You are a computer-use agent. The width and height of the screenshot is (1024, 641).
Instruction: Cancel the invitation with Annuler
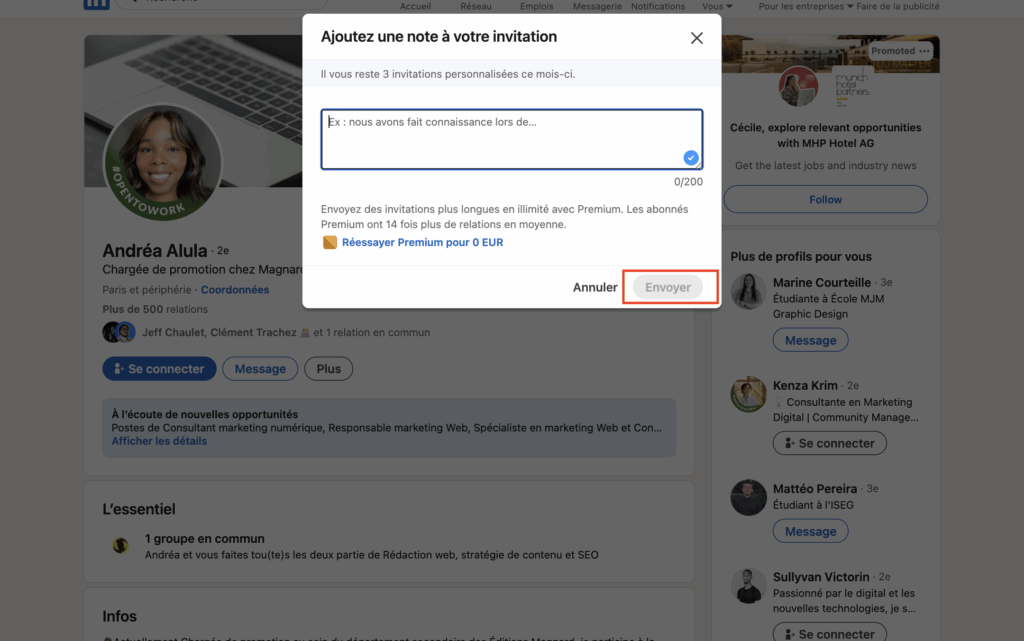pyautogui.click(x=595, y=287)
